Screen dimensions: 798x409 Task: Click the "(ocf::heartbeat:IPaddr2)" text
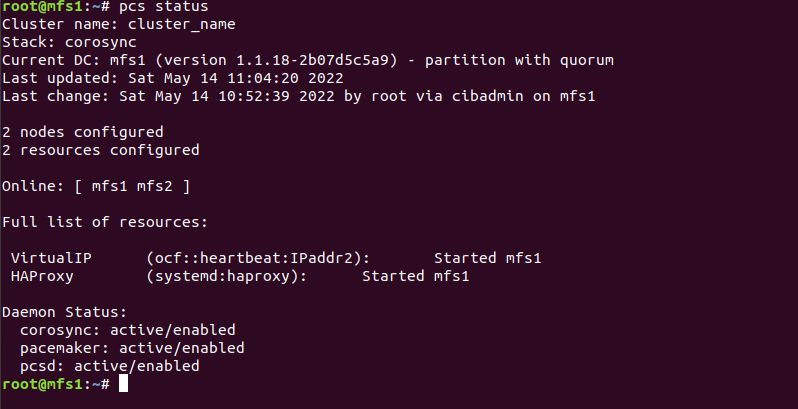pos(258,258)
